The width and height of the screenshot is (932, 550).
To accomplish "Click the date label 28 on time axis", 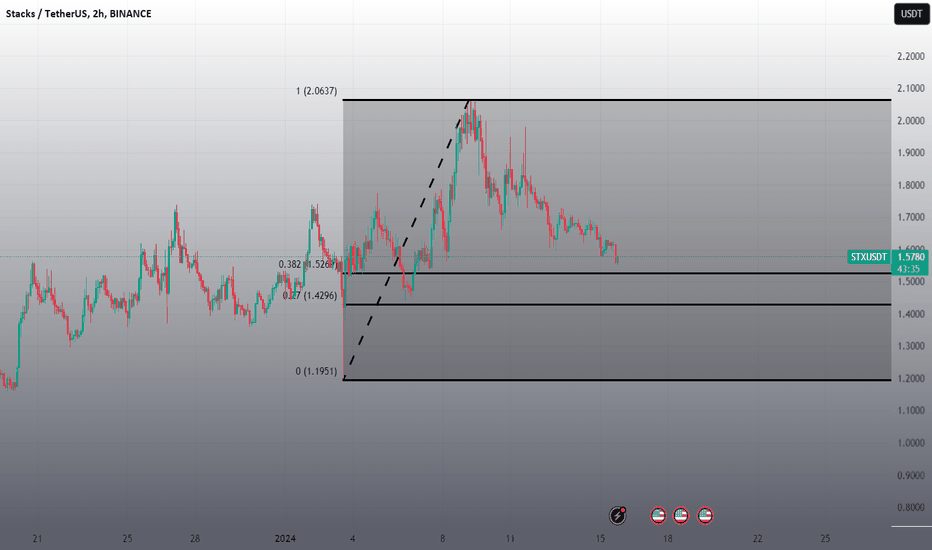I will (195, 539).
